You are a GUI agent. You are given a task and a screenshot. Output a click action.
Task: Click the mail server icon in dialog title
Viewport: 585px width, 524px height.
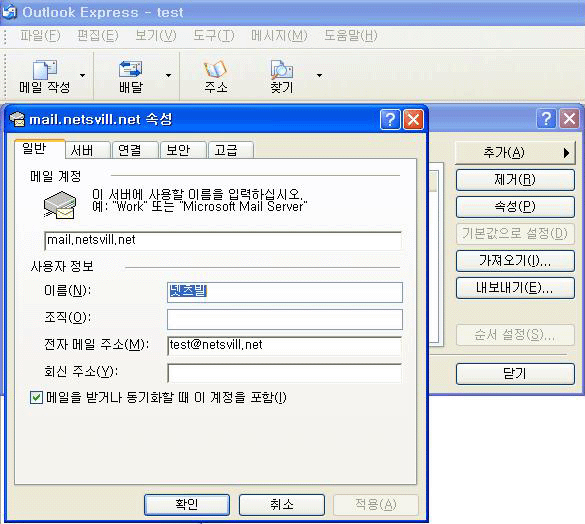point(17,119)
